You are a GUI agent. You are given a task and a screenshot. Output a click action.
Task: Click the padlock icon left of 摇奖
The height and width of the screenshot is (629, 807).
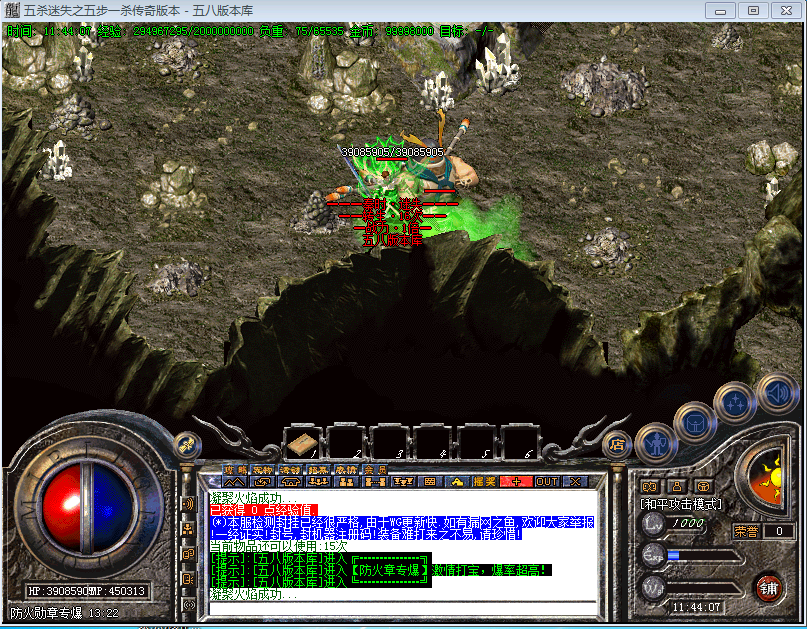[x=457, y=482]
